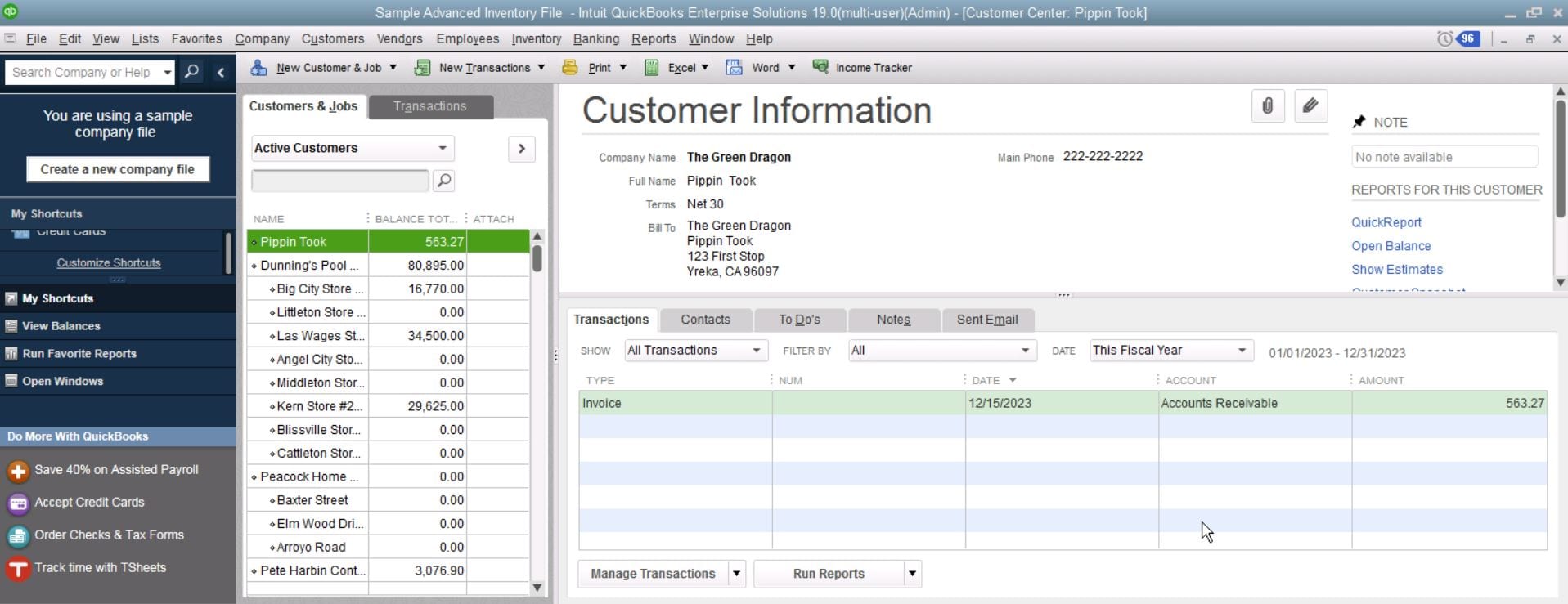Image resolution: width=1568 pixels, height=604 pixels.
Task: Collapse the left icon bar arrow
Action: (x=221, y=72)
